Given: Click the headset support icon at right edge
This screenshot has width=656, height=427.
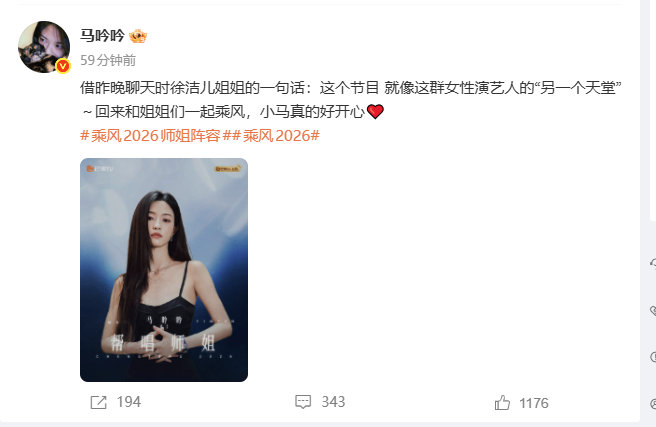Looking at the screenshot, I should [653, 263].
